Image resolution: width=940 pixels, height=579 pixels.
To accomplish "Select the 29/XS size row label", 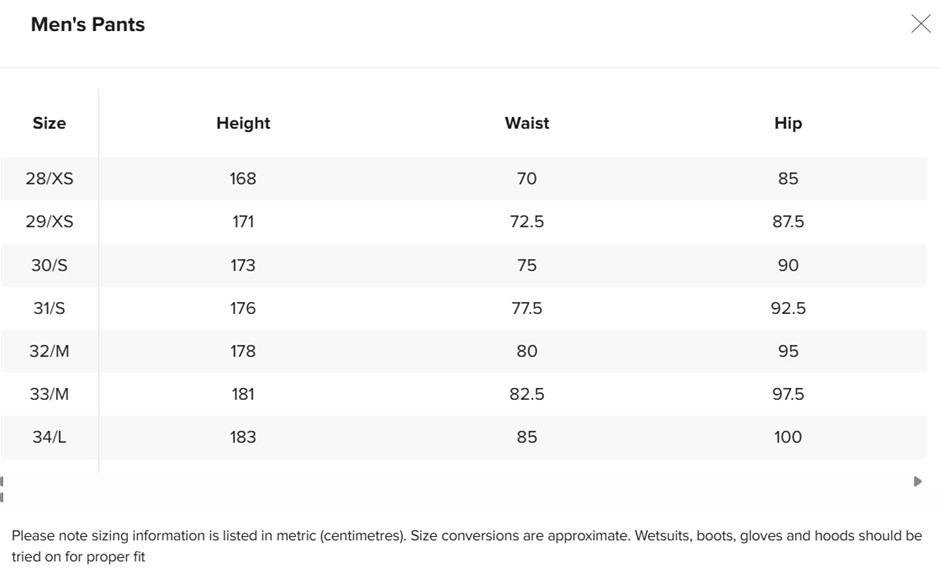I will [x=49, y=222].
